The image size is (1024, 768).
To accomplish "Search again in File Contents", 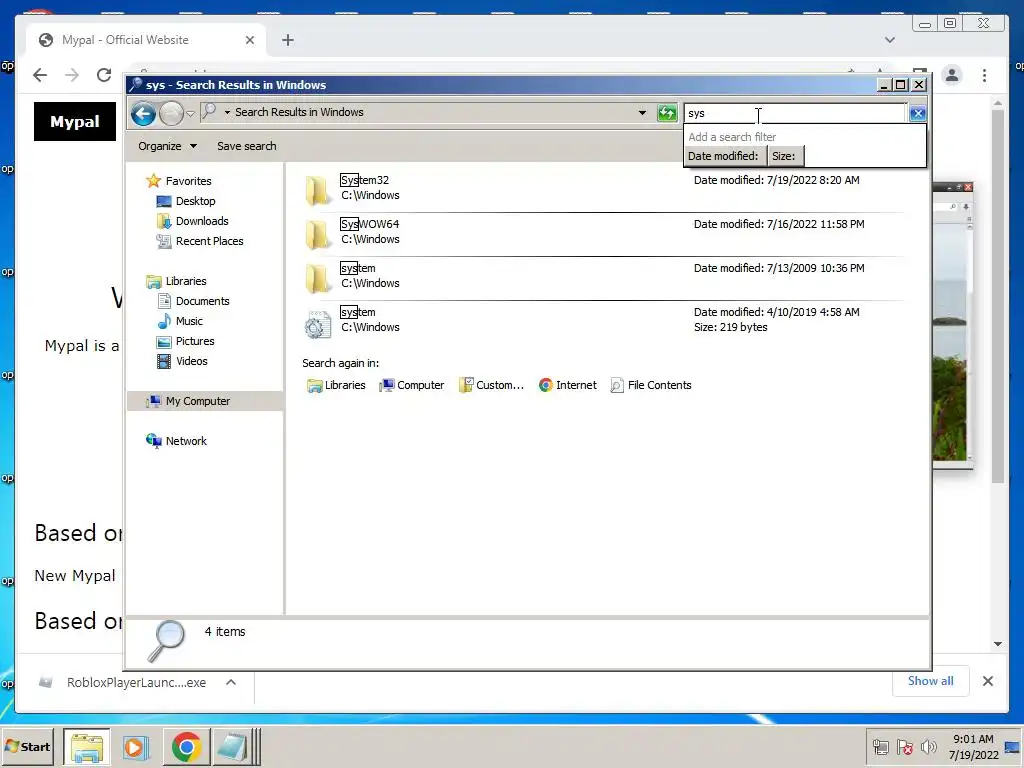I will 650,385.
